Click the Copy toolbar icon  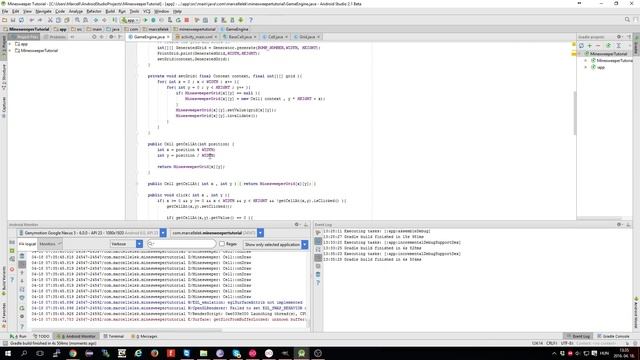[x=58, y=20]
